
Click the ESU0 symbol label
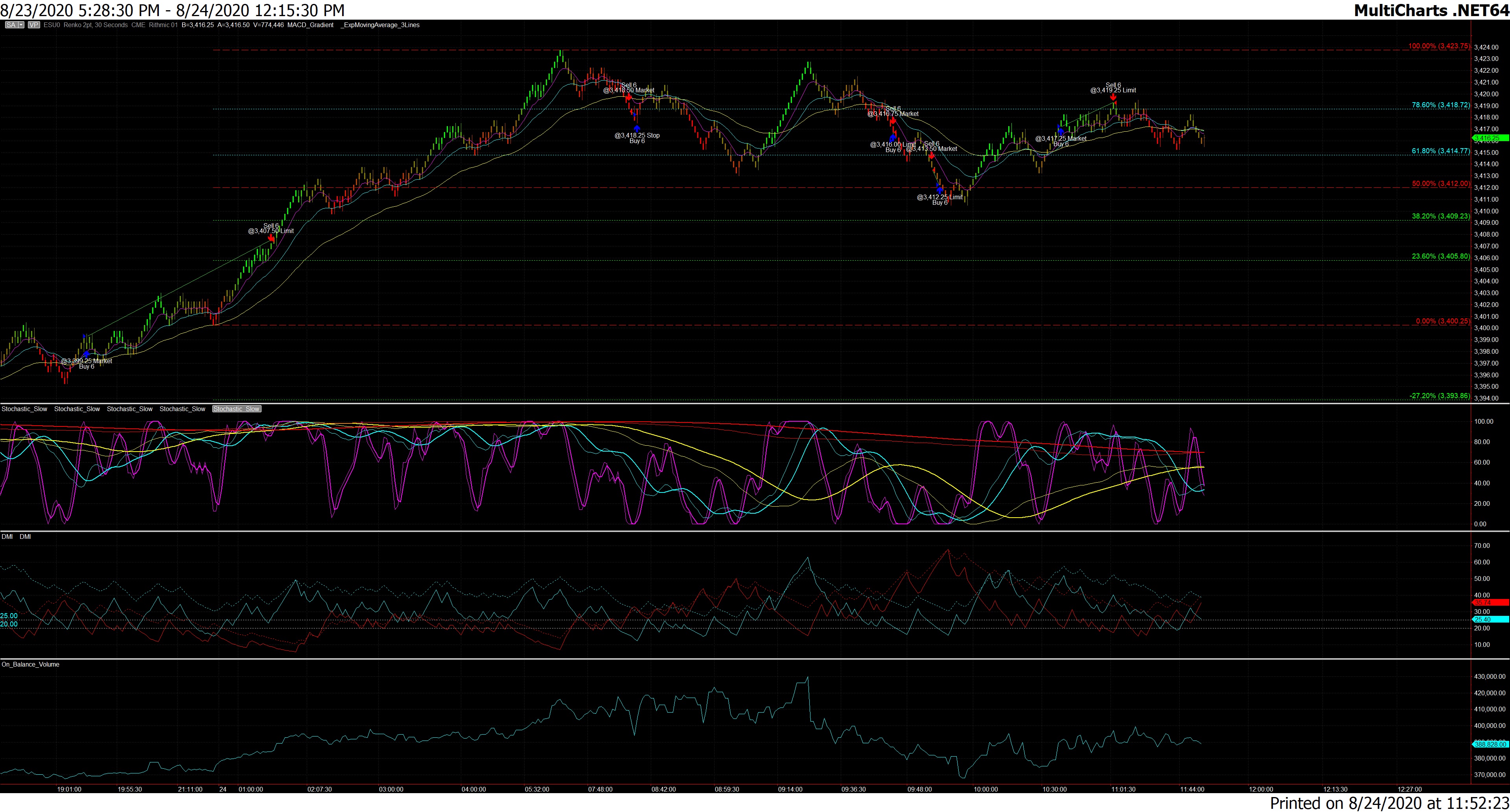(52, 25)
